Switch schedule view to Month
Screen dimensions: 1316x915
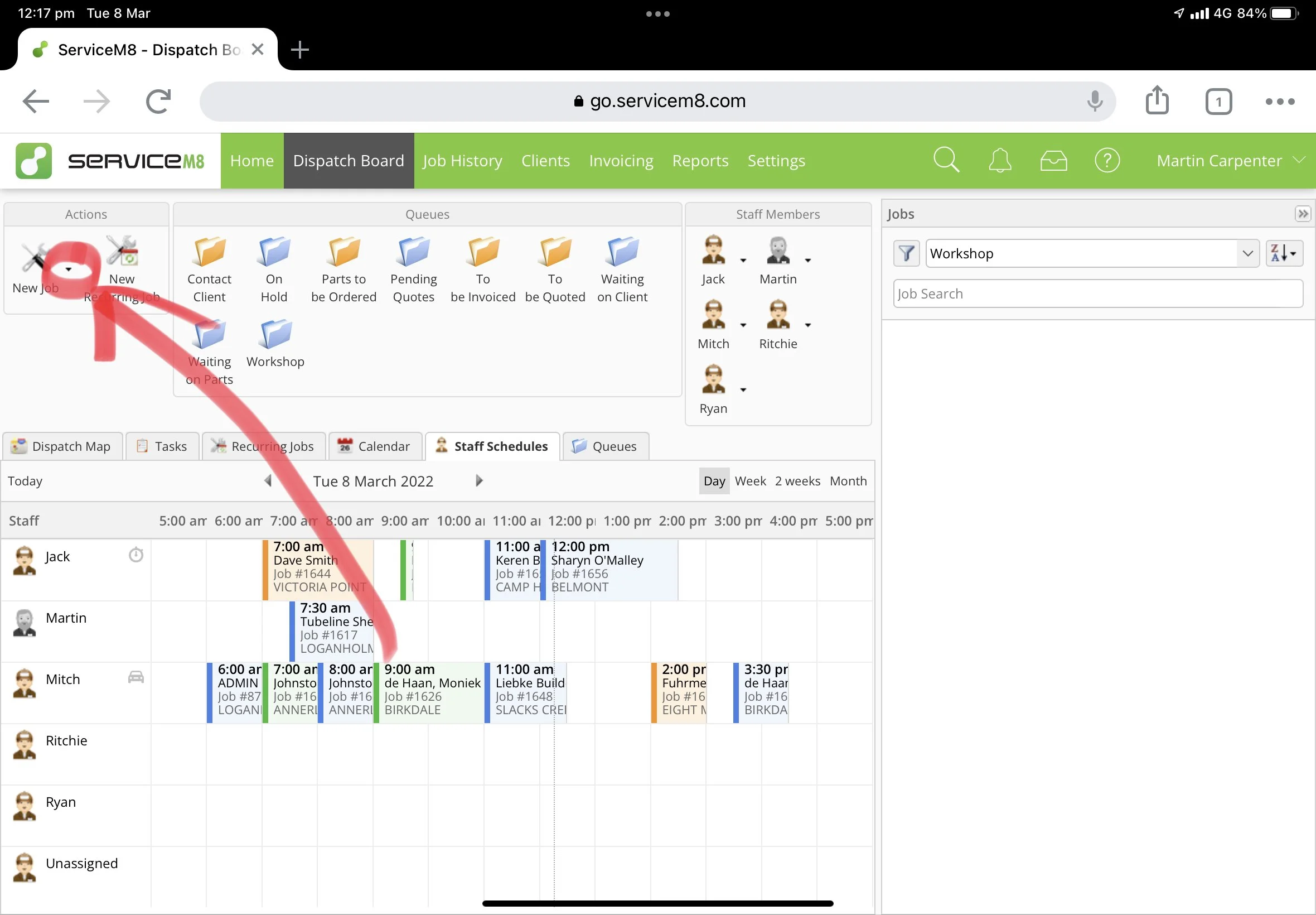pyautogui.click(x=848, y=481)
